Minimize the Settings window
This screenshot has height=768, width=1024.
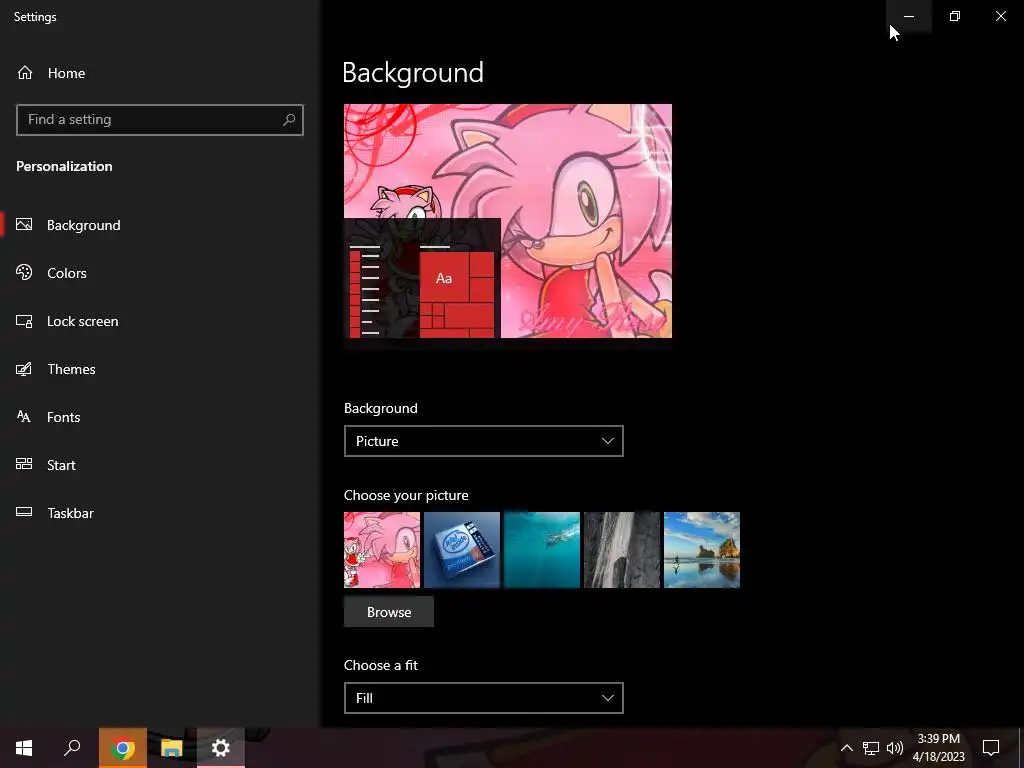coord(909,16)
